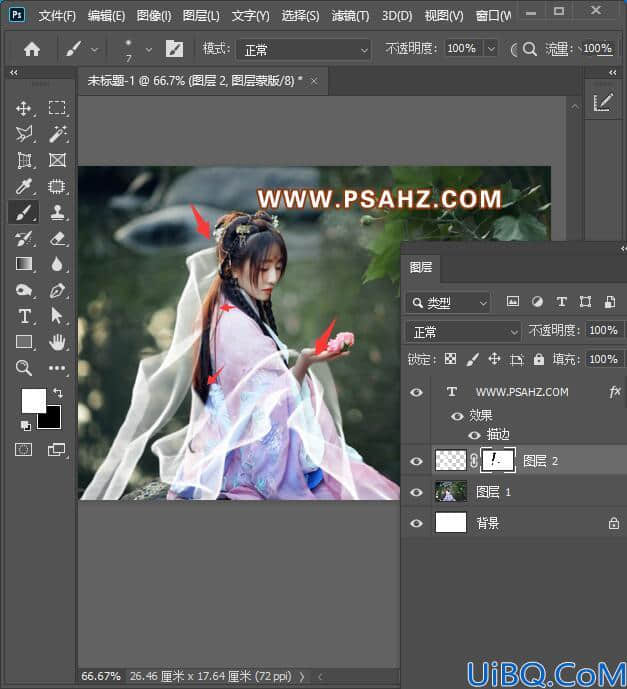Select the Brush tool in toolbox

point(24,213)
